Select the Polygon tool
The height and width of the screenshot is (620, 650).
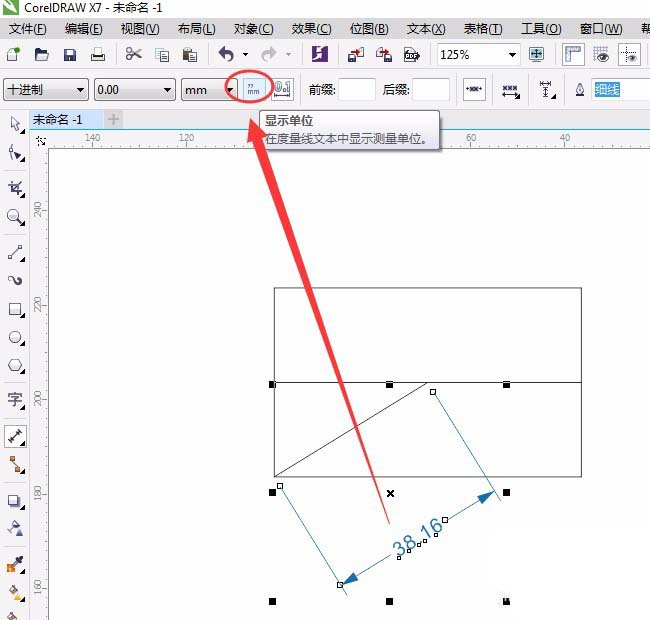point(16,366)
